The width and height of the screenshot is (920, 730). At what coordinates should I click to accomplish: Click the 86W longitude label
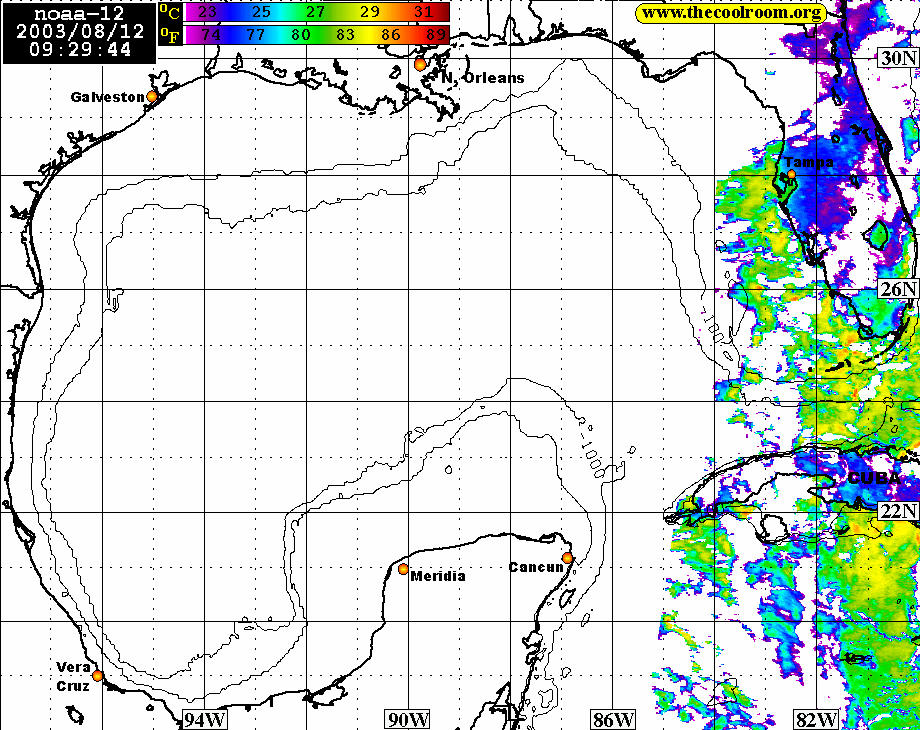tap(613, 719)
